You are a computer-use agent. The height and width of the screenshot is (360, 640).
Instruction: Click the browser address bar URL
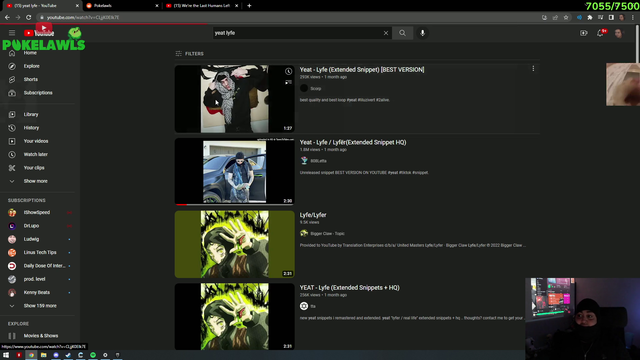click(83, 18)
